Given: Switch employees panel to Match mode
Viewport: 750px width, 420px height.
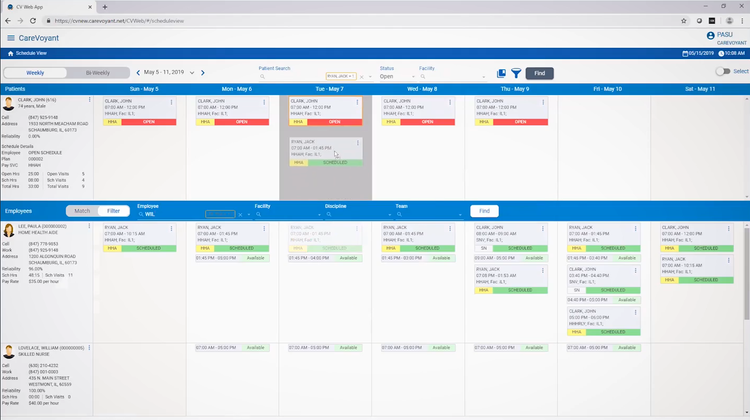Looking at the screenshot, I should [x=82, y=211].
